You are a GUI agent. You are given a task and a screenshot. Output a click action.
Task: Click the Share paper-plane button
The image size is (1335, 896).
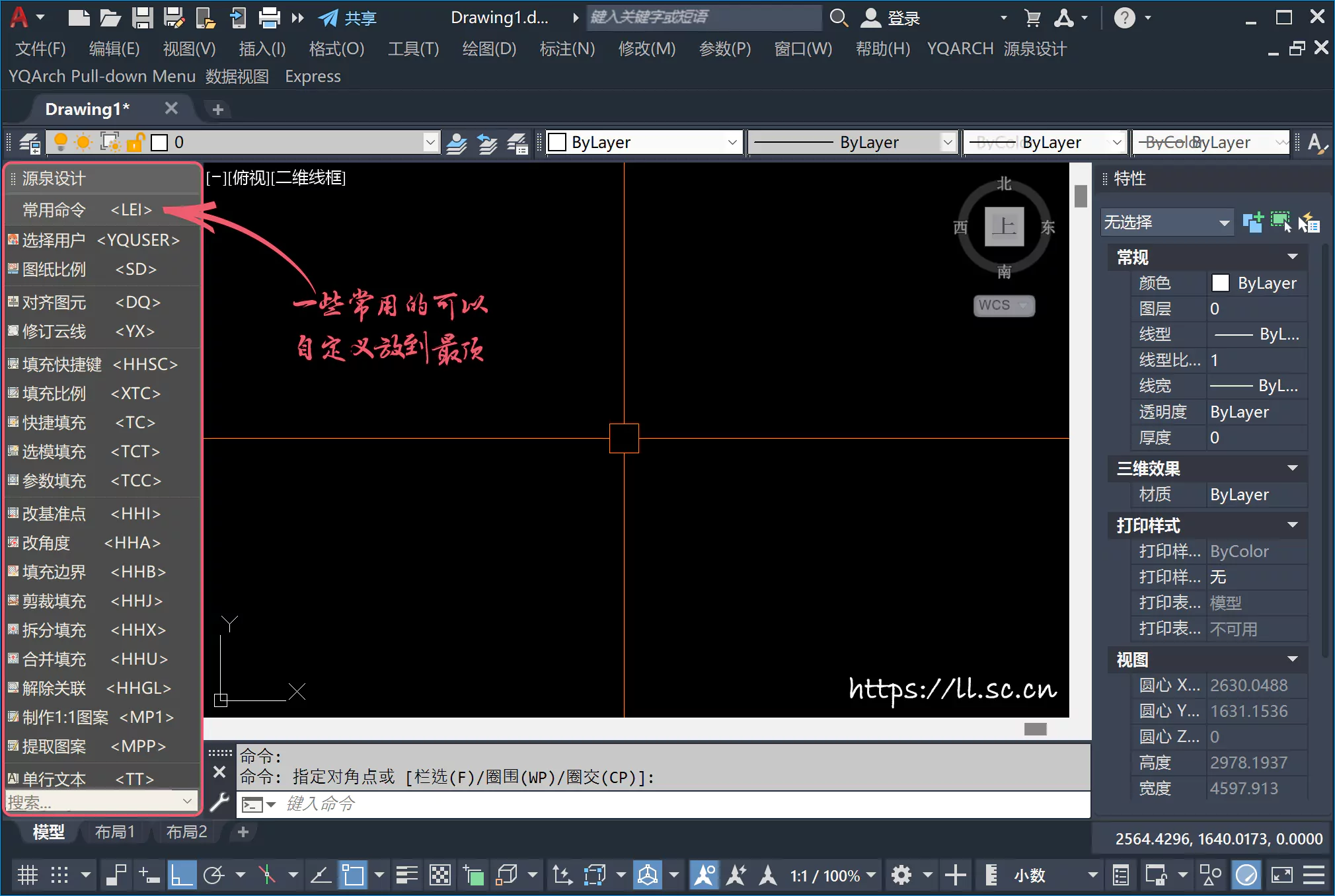348,18
